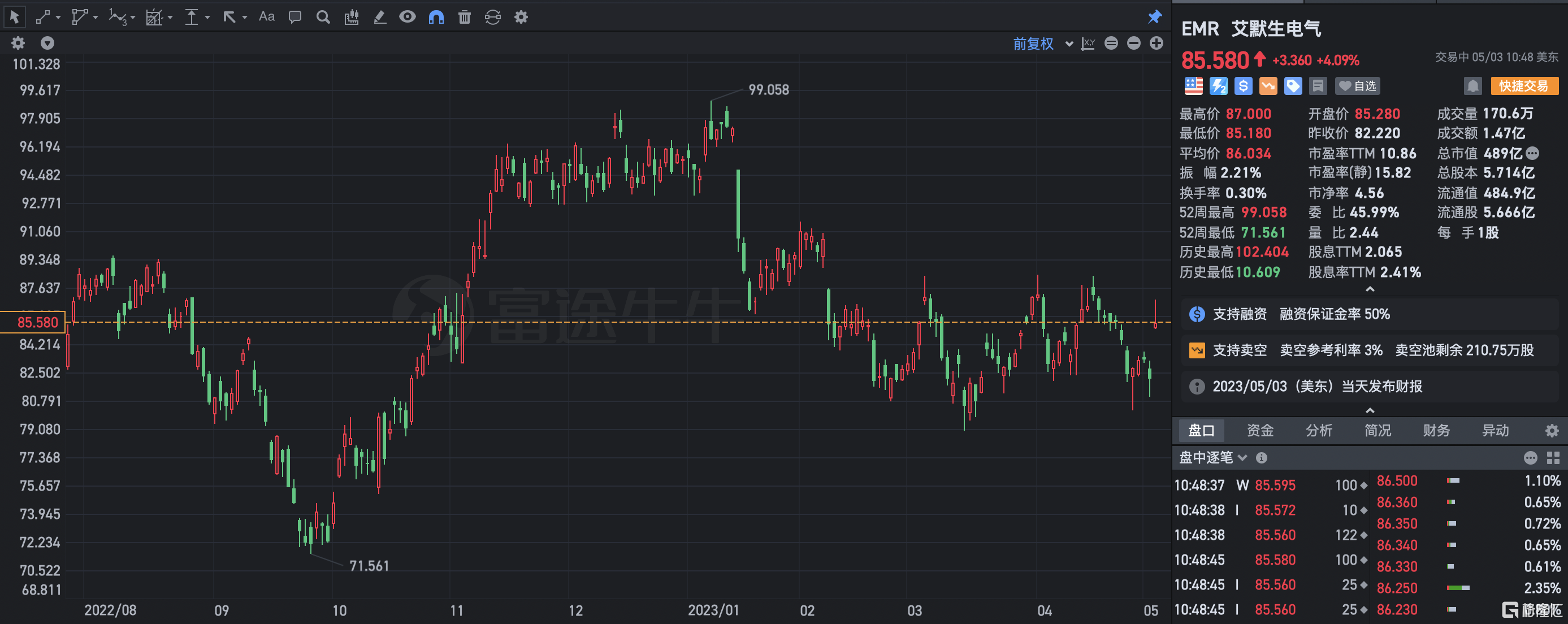
Task: Click the blue pin icon to unpin chart
Action: pos(1155,16)
